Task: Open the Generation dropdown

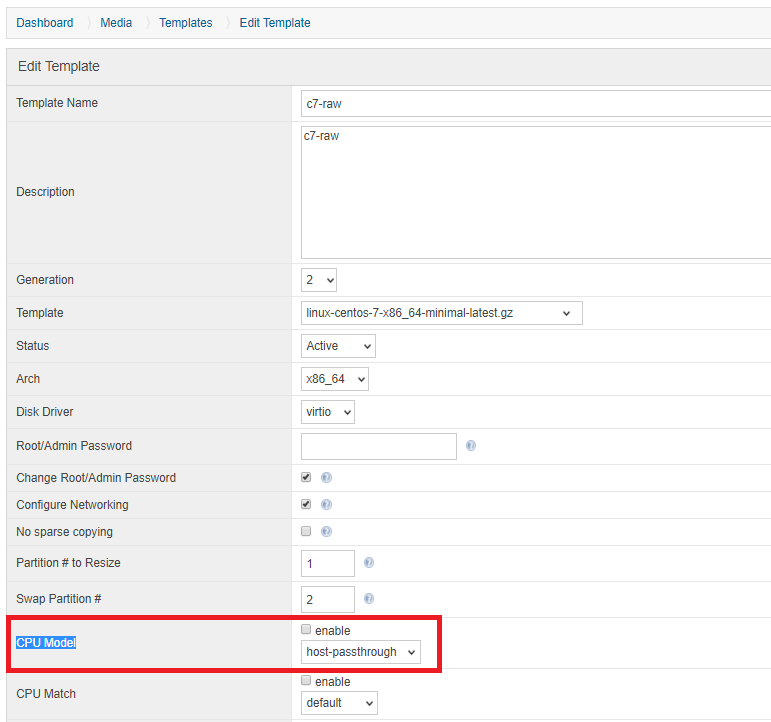Action: [x=319, y=280]
